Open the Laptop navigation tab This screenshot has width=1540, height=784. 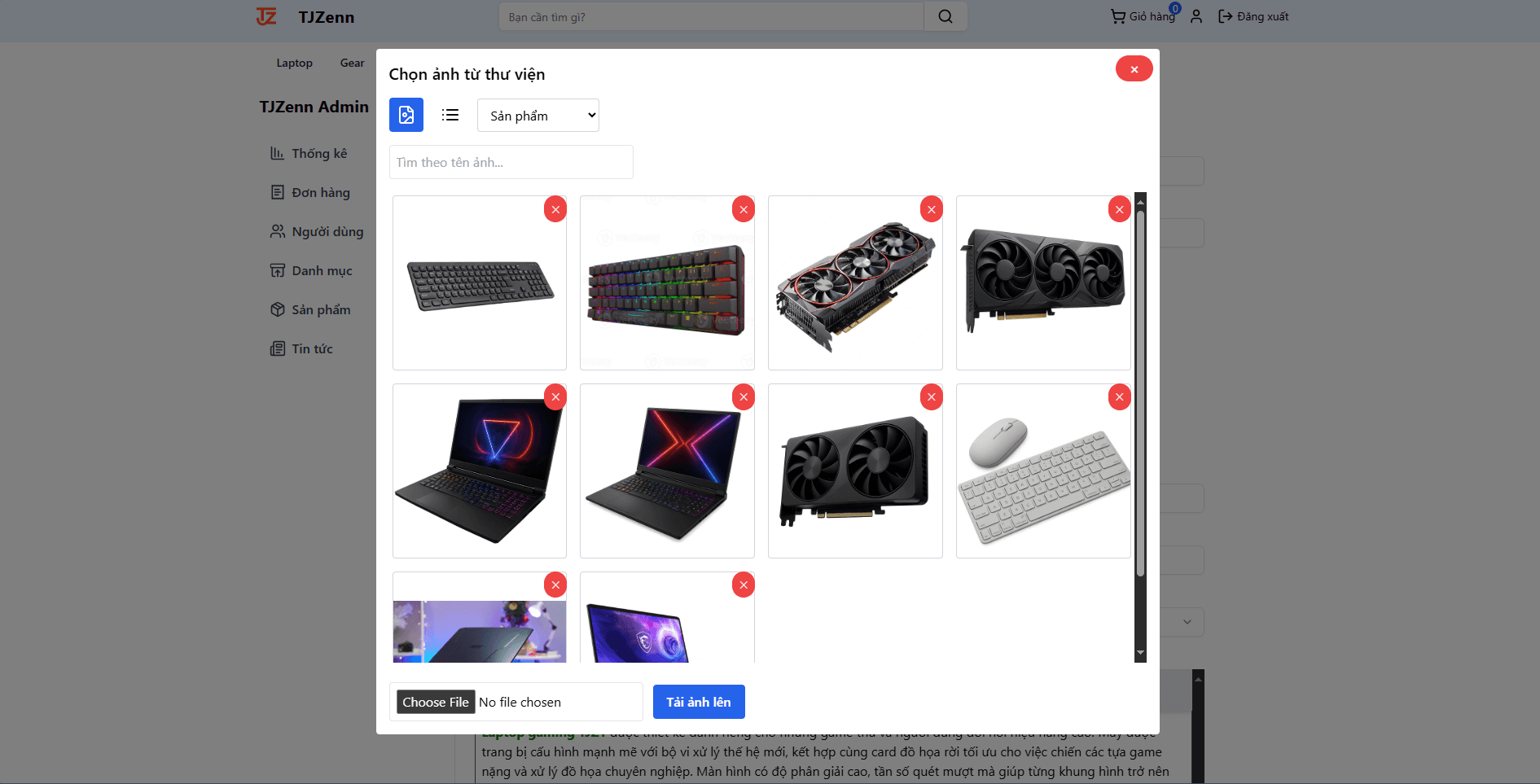coord(294,63)
